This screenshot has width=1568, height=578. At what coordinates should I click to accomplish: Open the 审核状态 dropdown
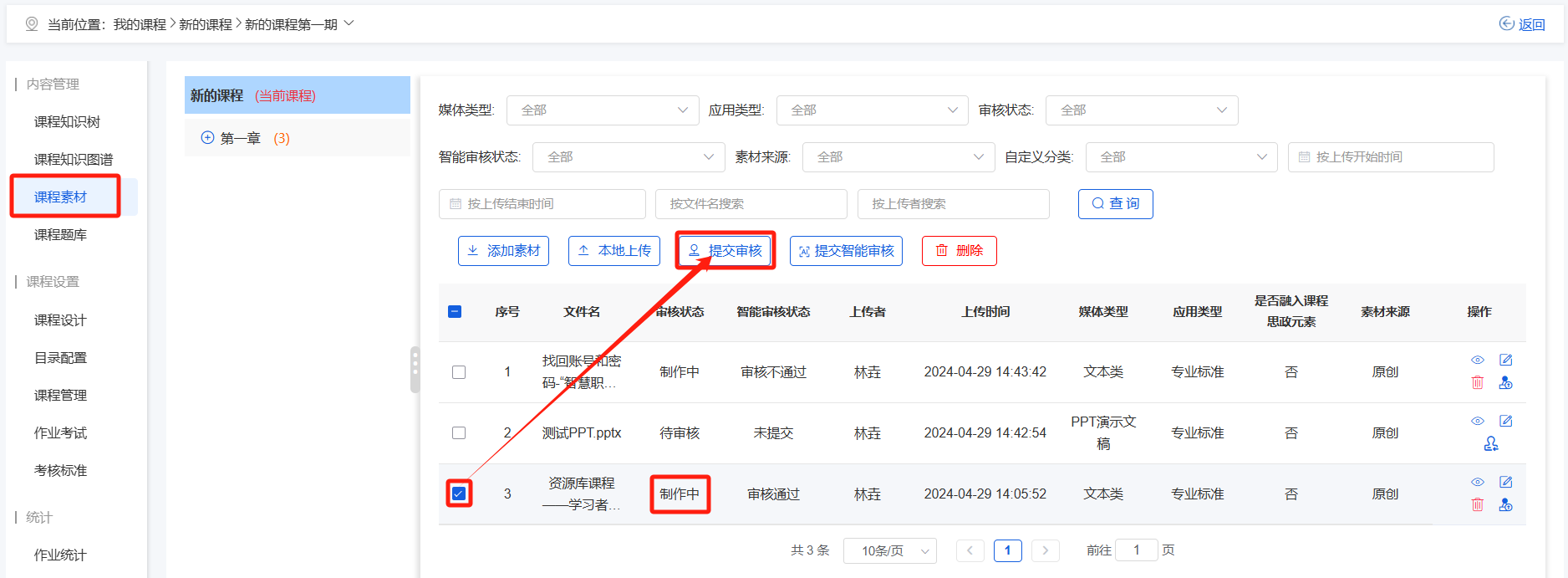[1142, 110]
